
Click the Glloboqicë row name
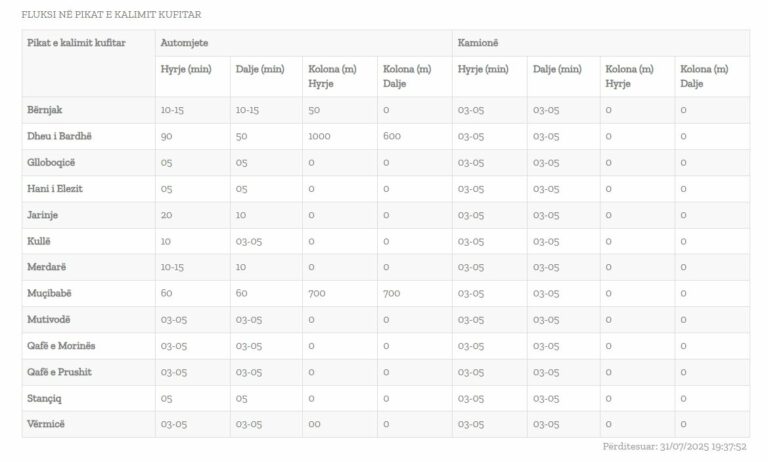click(x=52, y=162)
